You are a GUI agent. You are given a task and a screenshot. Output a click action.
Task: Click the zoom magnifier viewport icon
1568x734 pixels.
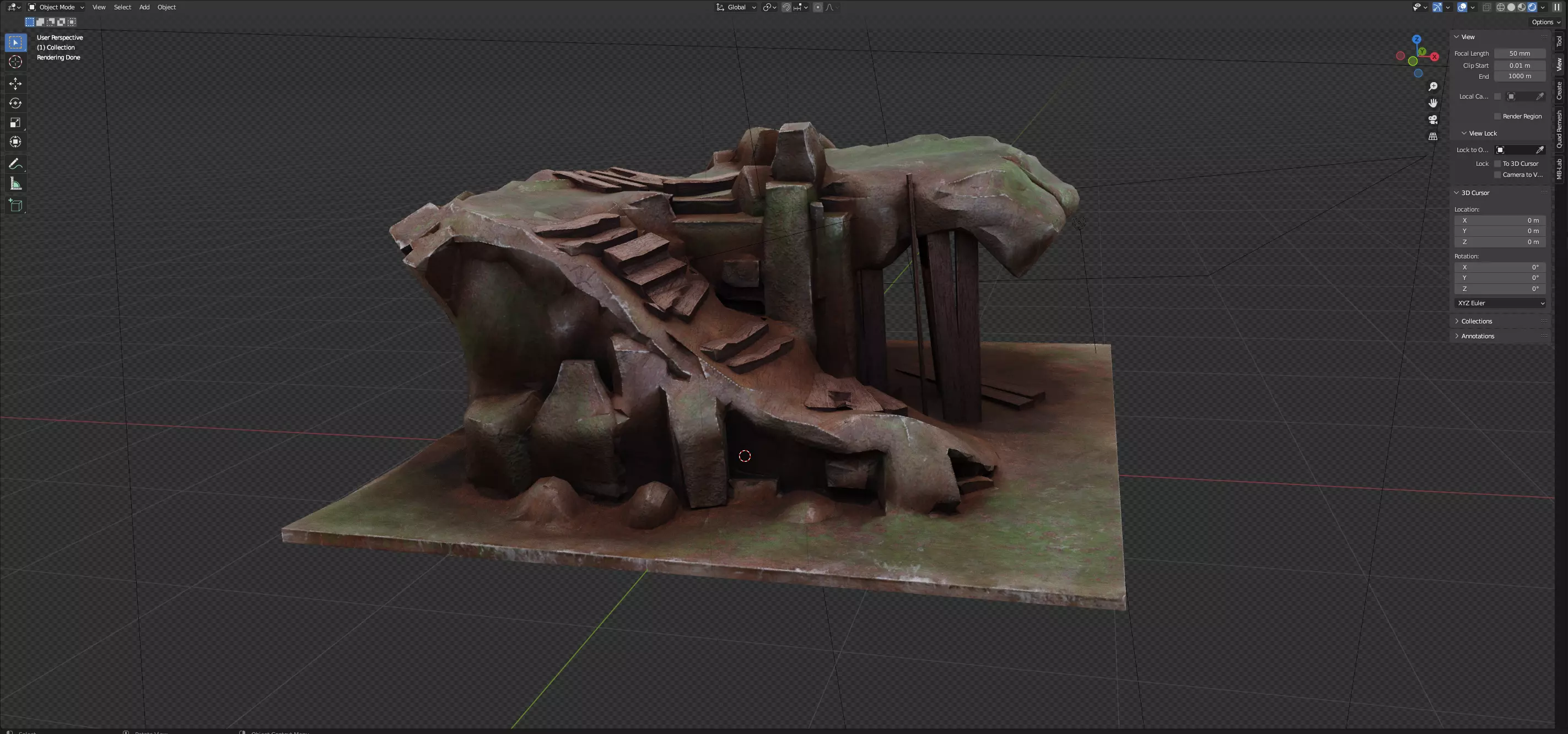click(x=1433, y=87)
